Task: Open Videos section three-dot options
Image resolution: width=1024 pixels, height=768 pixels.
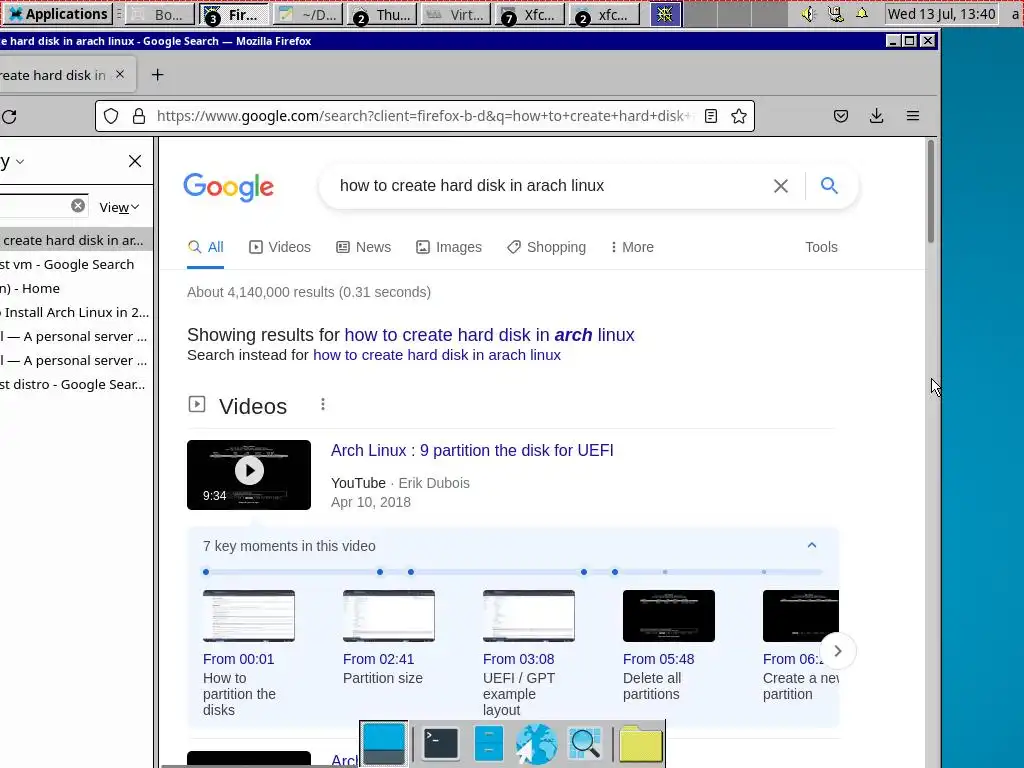Action: pyautogui.click(x=323, y=405)
